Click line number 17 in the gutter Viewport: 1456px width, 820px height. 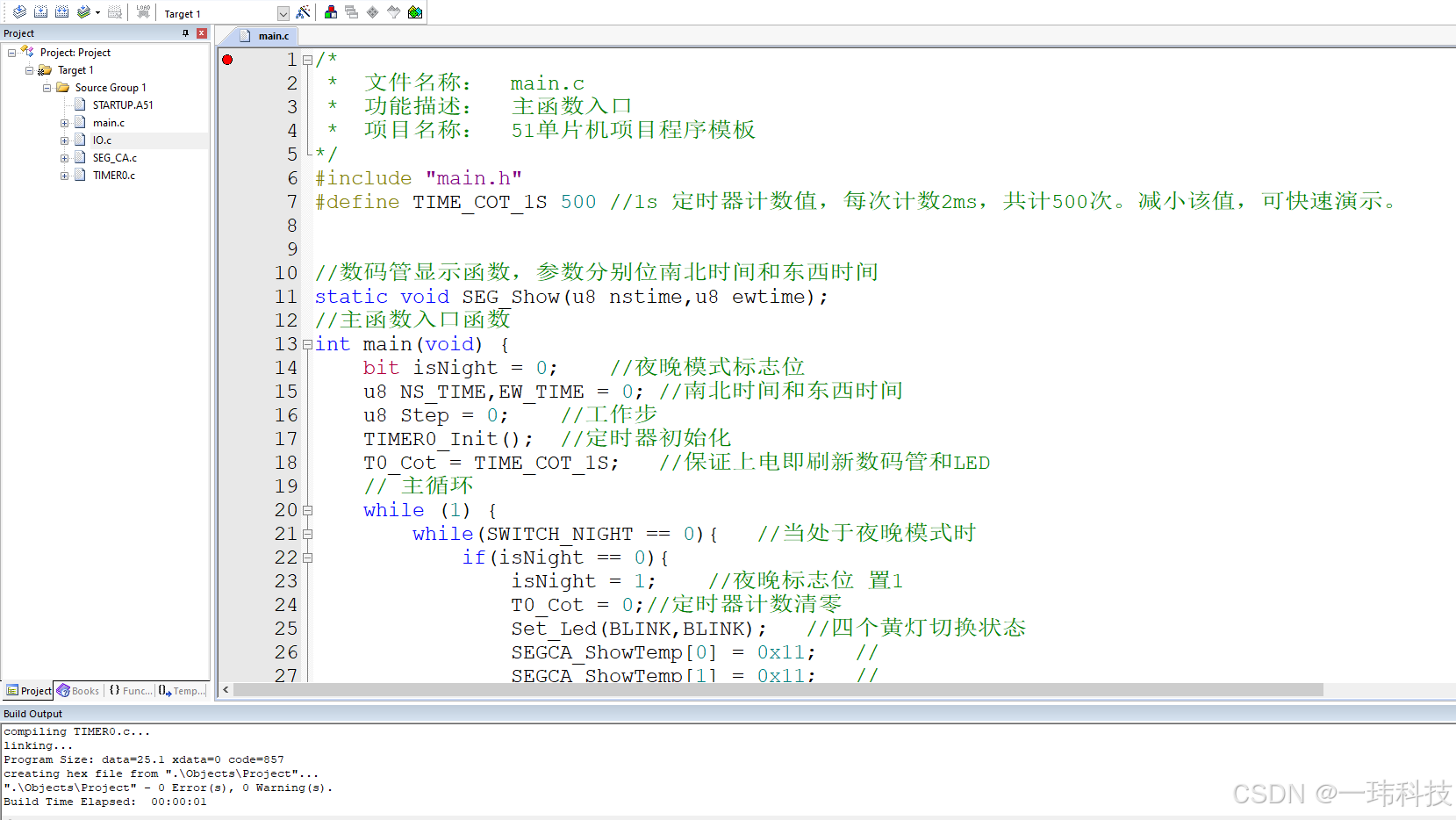(x=286, y=439)
